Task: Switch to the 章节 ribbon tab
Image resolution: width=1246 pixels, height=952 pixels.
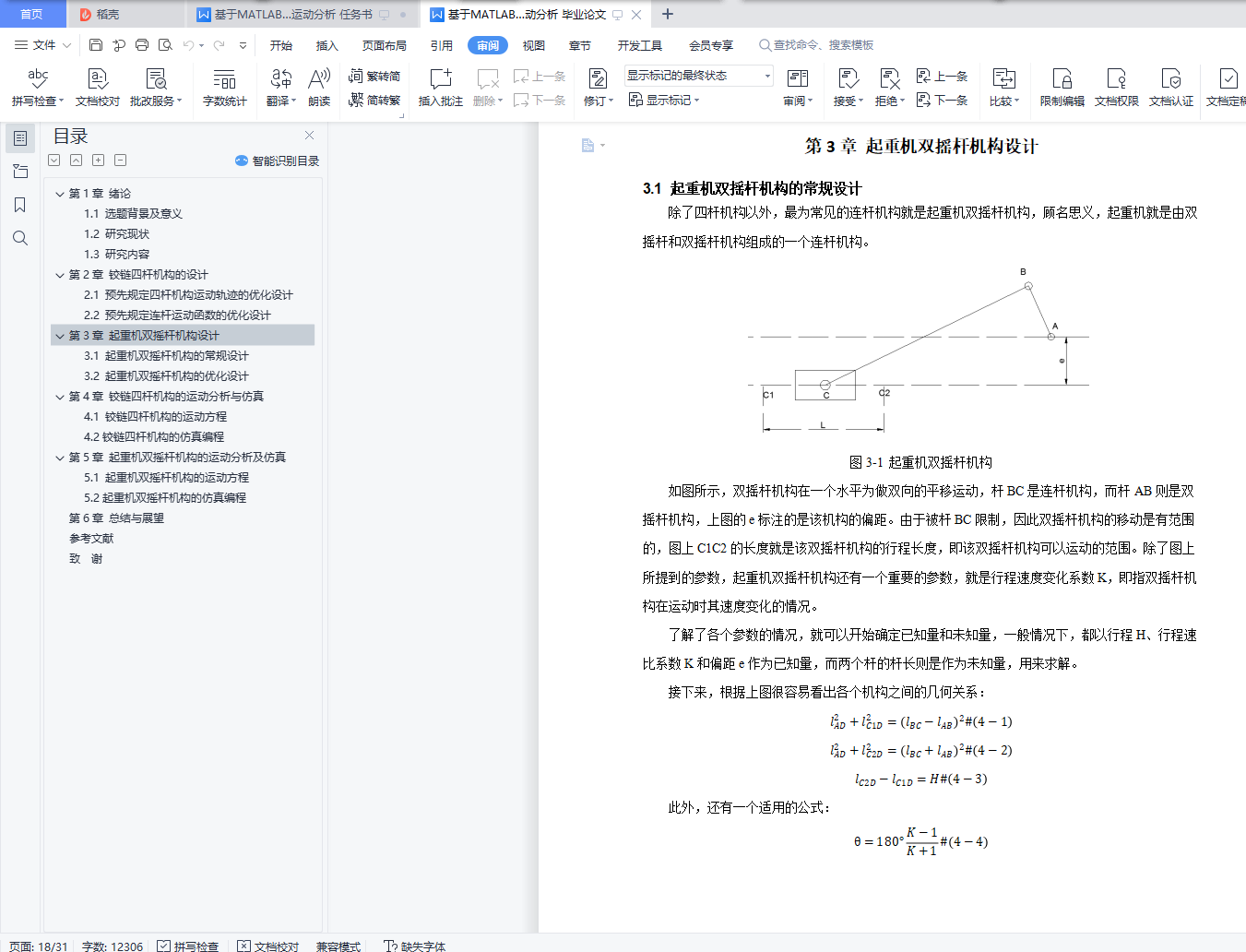Action: tap(580, 45)
